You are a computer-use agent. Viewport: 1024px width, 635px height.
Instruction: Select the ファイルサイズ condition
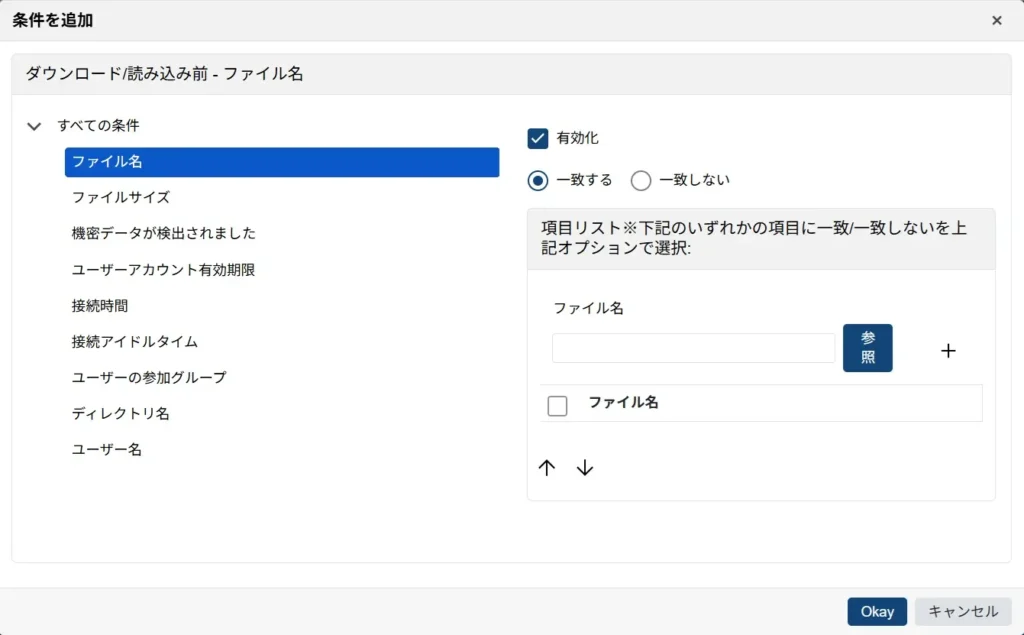tap(120, 197)
